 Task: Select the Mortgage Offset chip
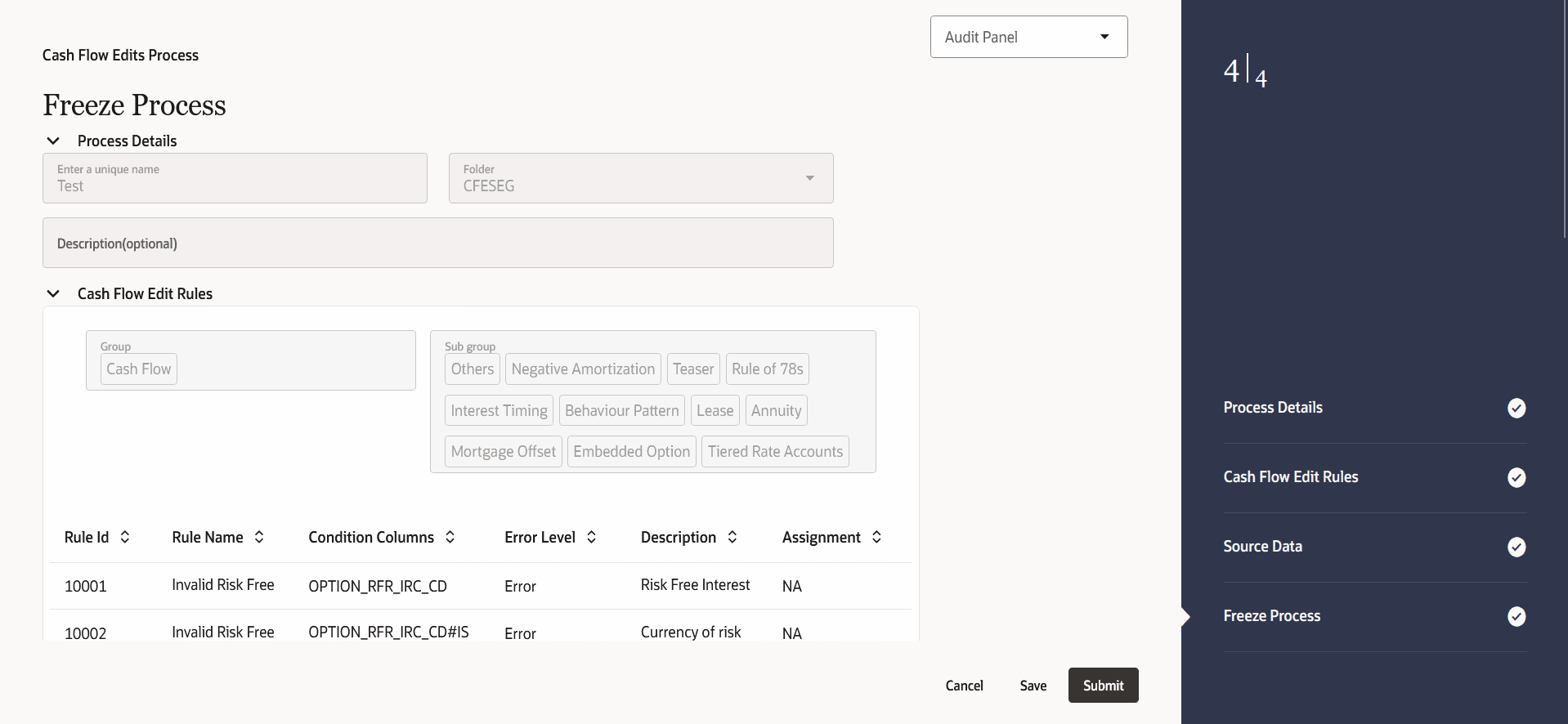point(504,452)
